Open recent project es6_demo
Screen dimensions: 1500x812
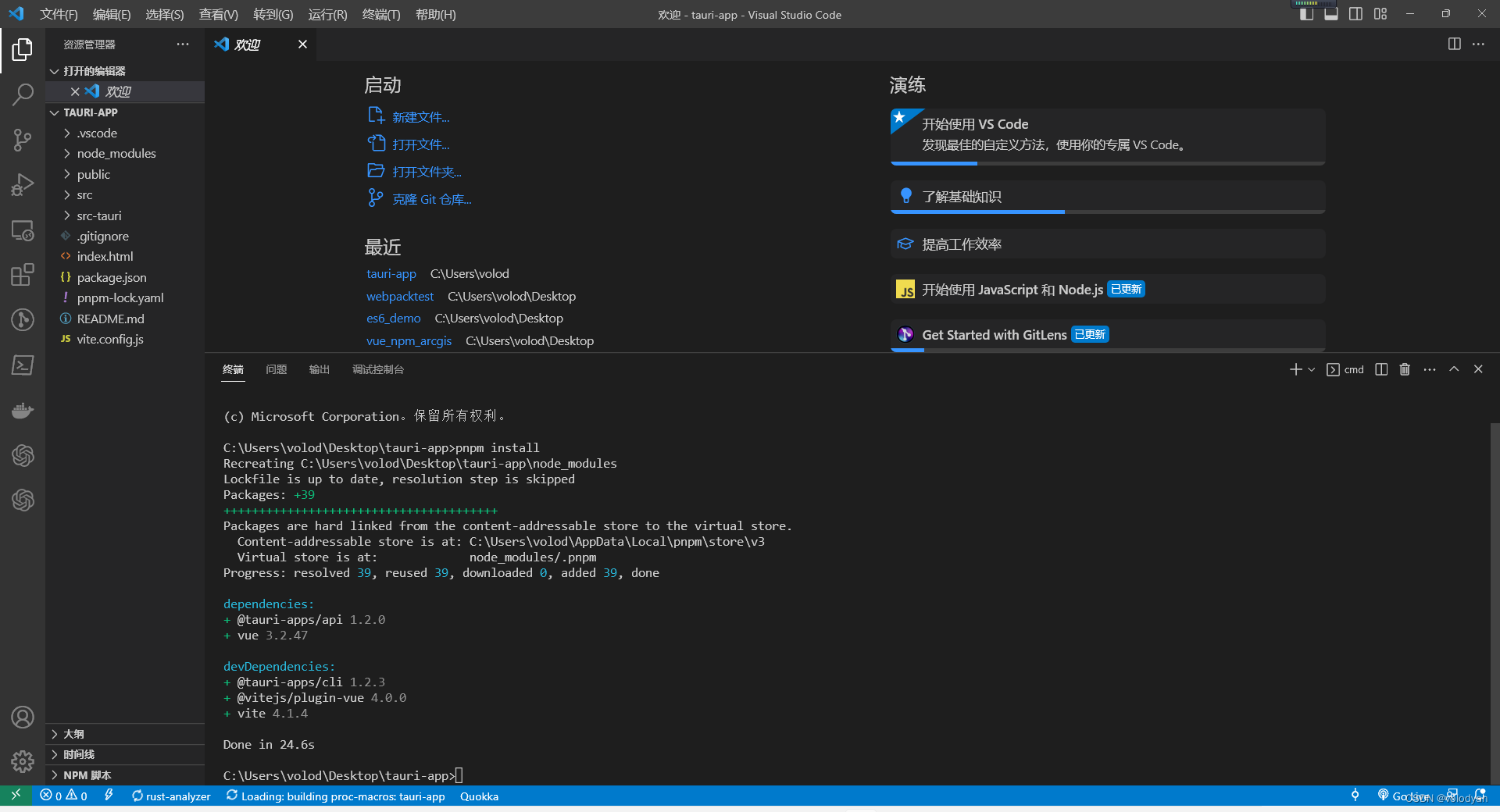(394, 319)
